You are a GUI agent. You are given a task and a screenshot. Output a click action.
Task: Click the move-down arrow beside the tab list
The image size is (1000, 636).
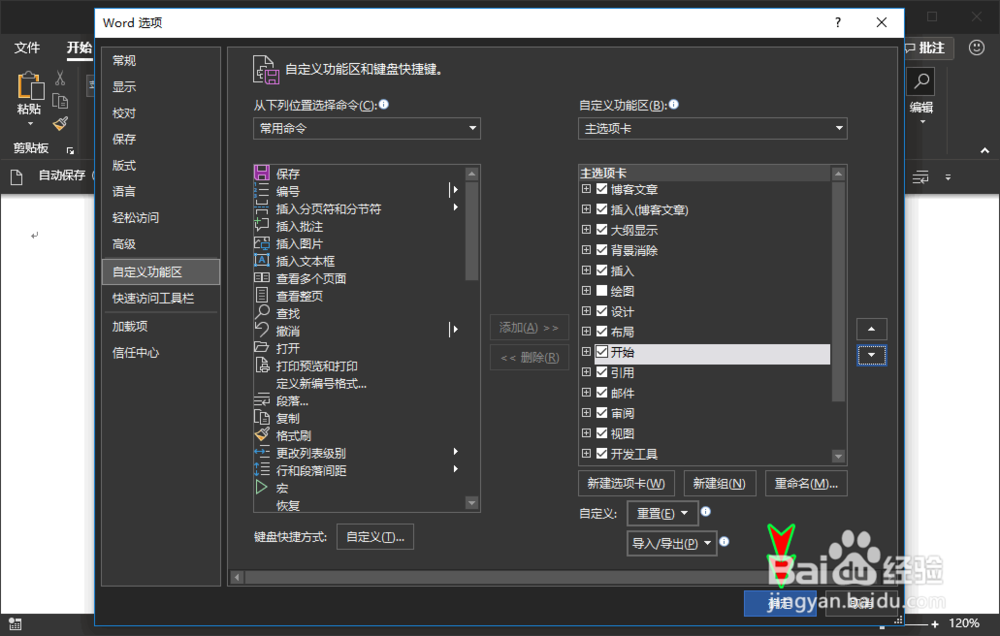(x=871, y=355)
